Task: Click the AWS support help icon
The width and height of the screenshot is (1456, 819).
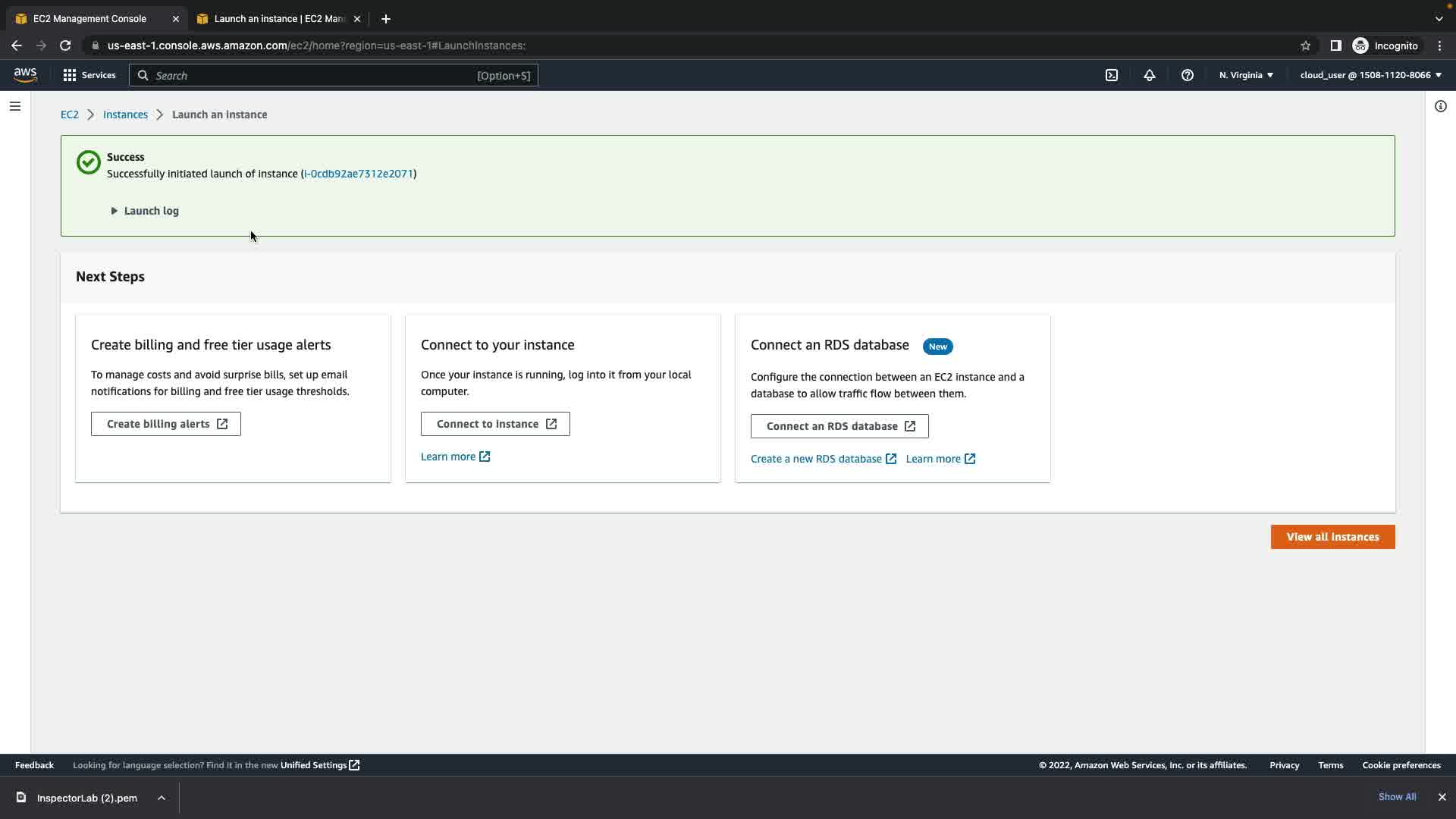Action: click(1188, 75)
